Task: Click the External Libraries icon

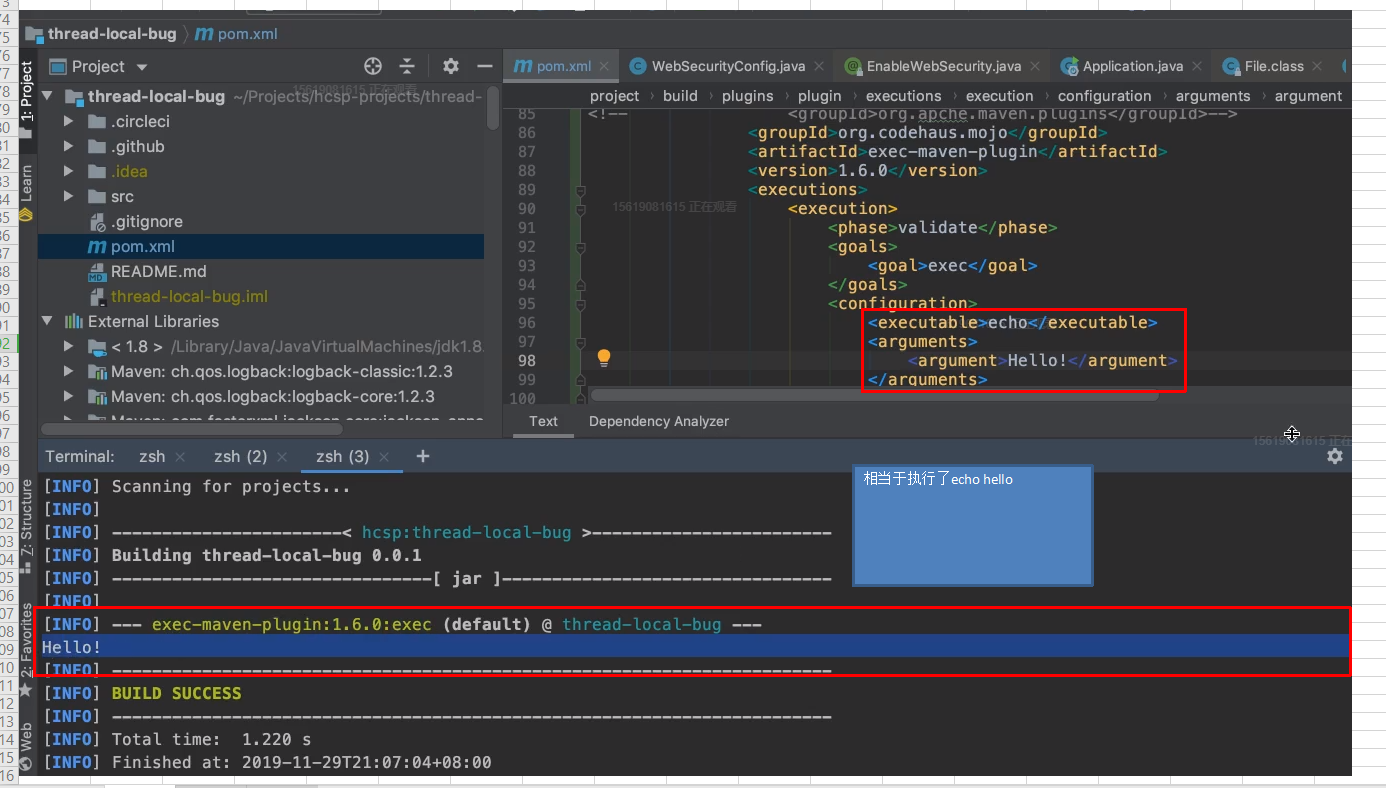Action: [74, 321]
